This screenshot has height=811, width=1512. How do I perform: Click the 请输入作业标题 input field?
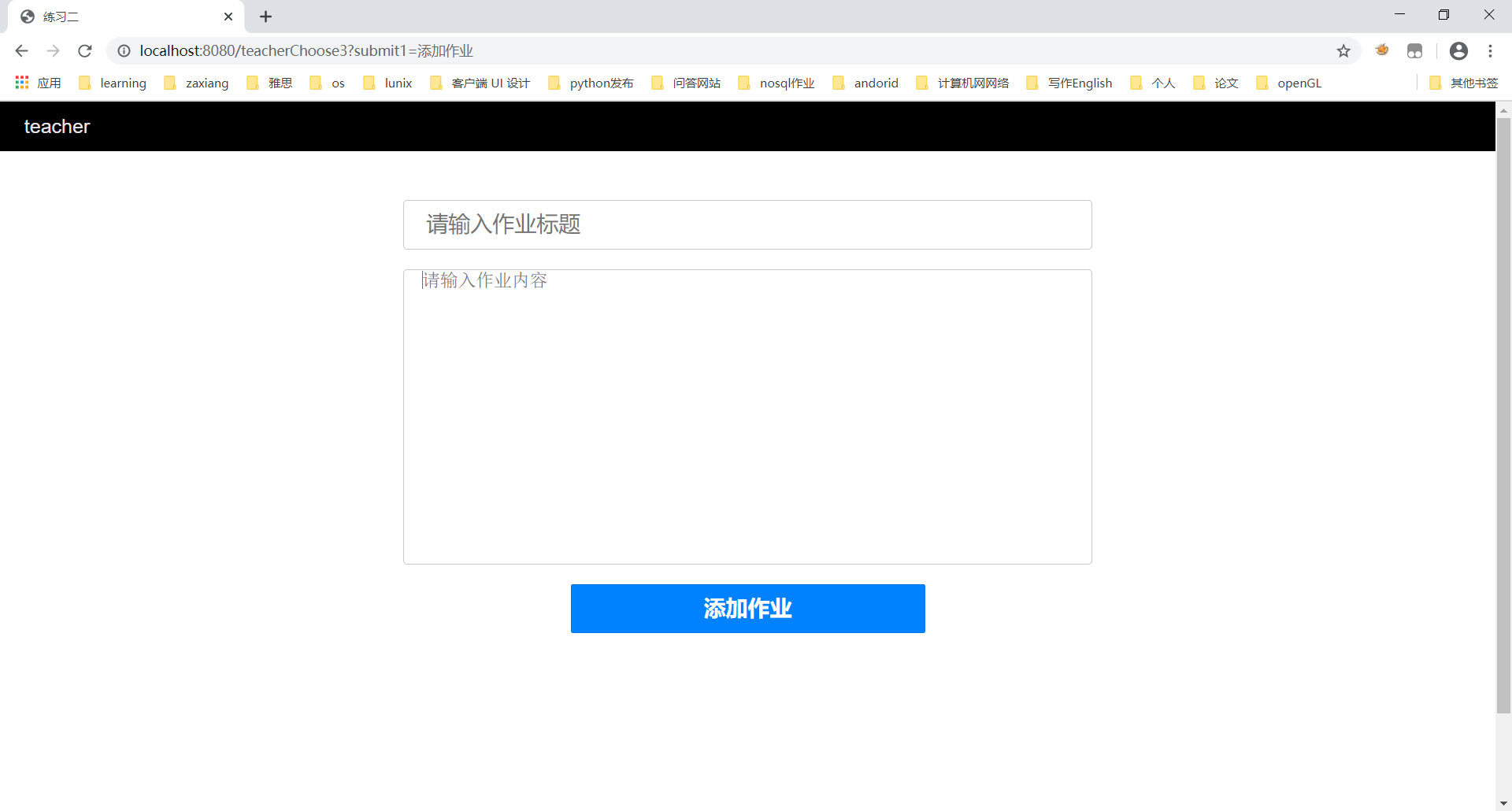[x=747, y=224]
